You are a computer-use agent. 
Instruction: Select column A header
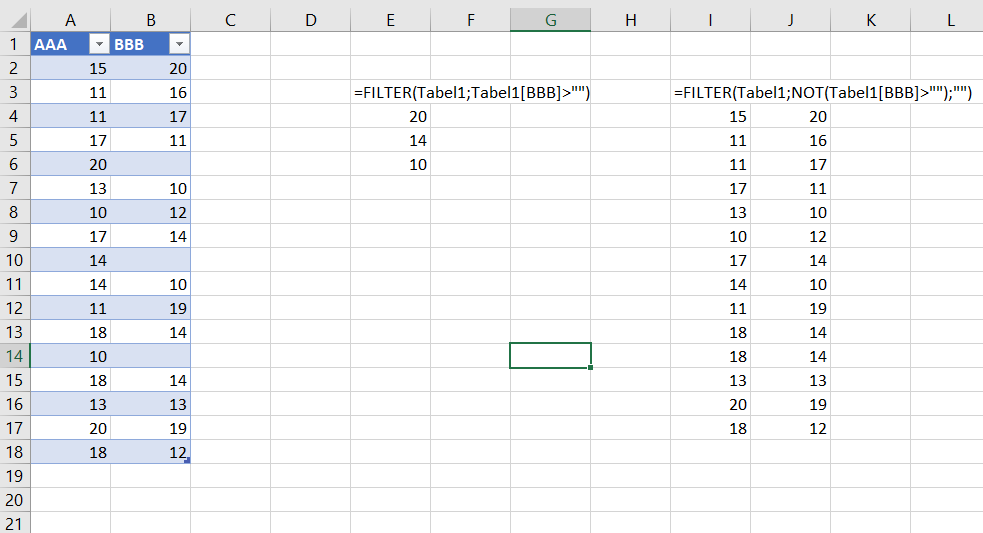(71, 20)
